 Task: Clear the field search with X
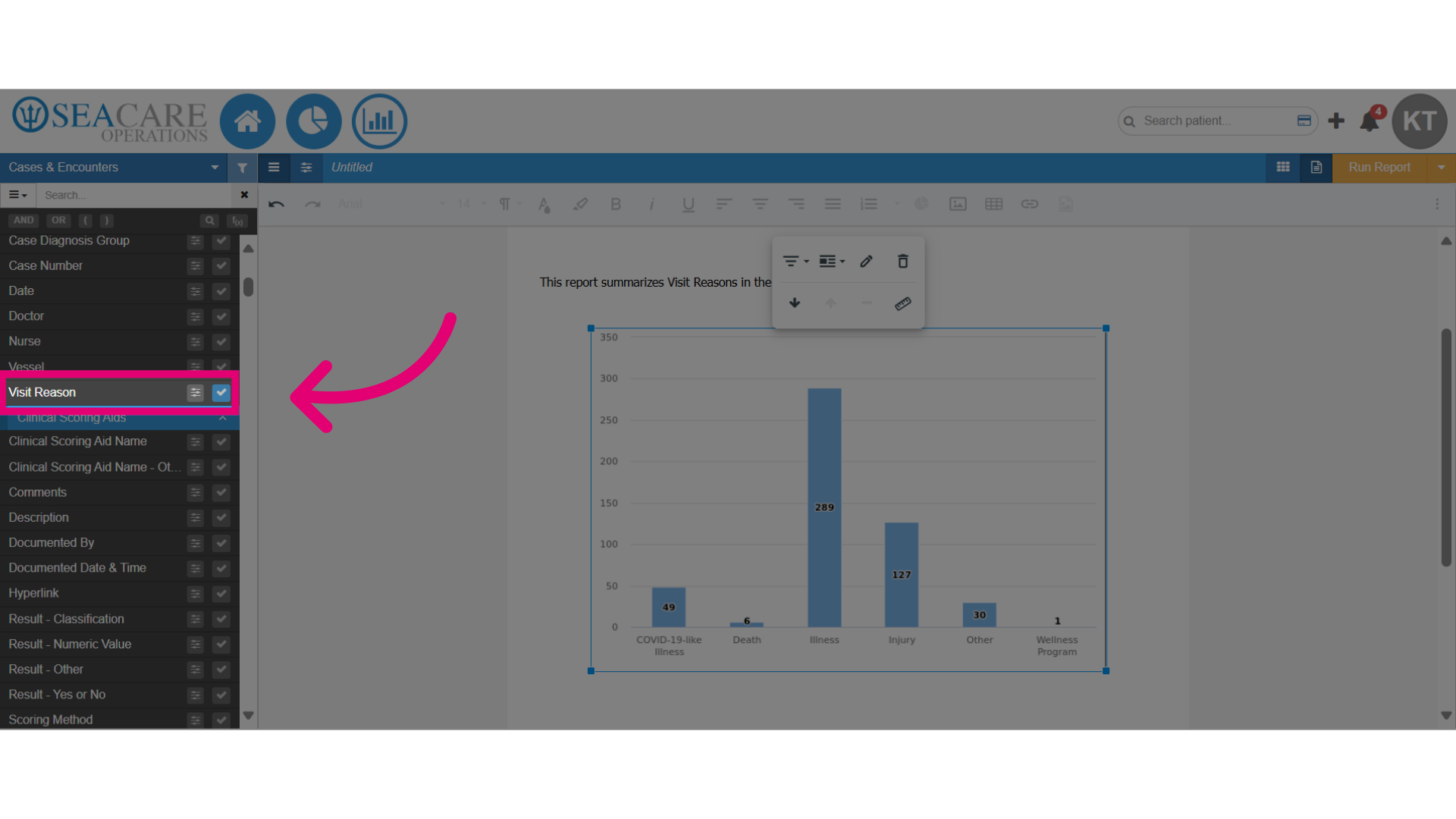point(244,195)
